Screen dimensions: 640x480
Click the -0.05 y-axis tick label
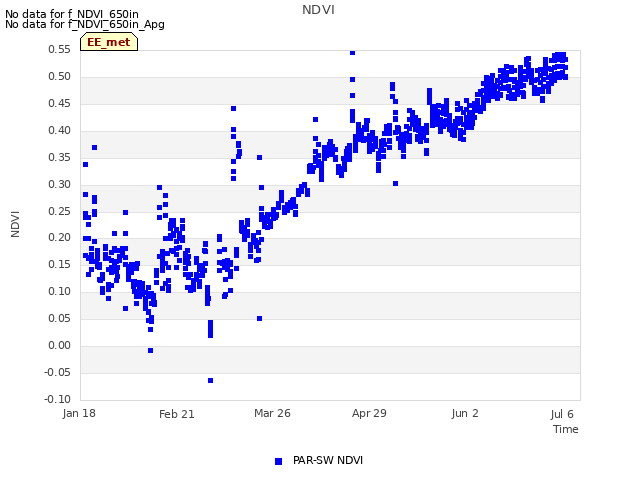[x=58, y=372]
